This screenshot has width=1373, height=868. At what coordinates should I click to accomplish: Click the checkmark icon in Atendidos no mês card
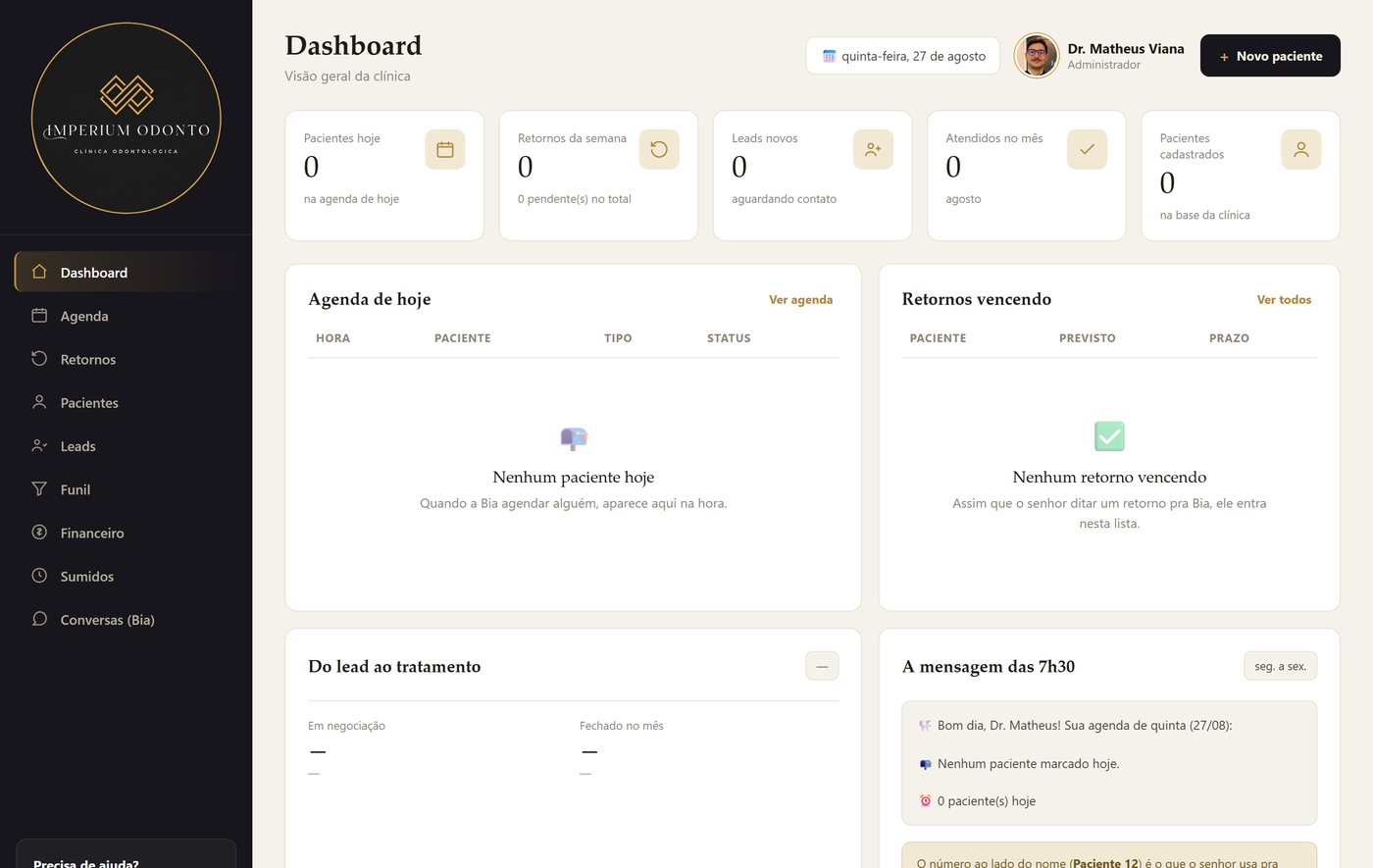[1087, 149]
